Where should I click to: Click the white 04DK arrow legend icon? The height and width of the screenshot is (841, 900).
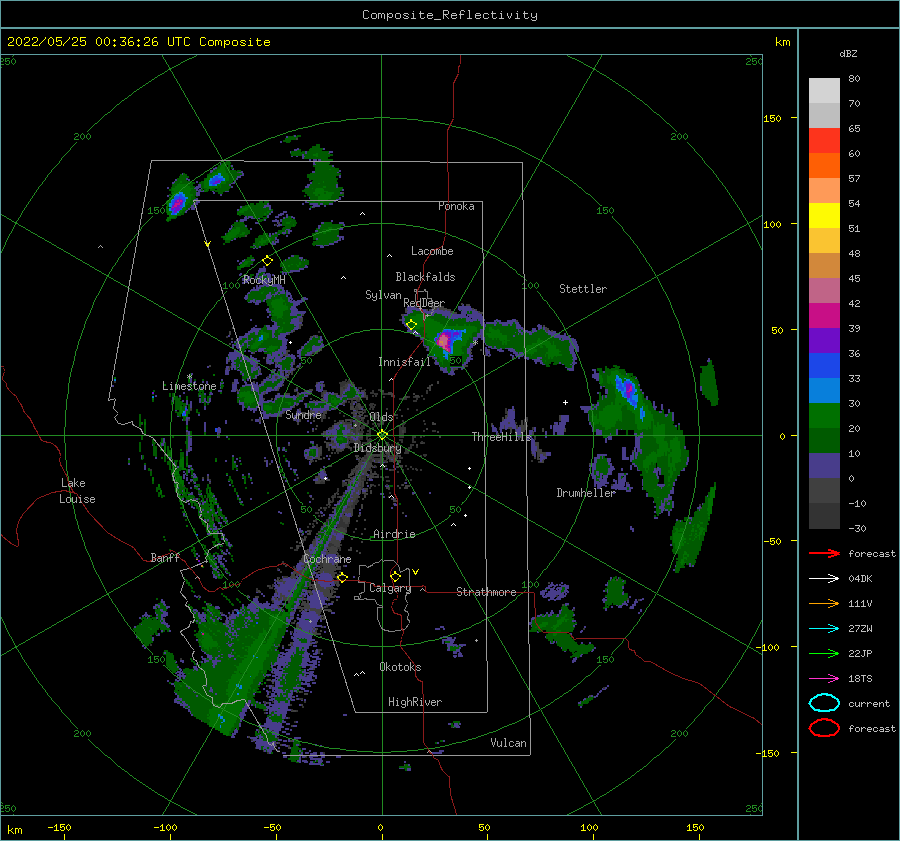coord(824,579)
